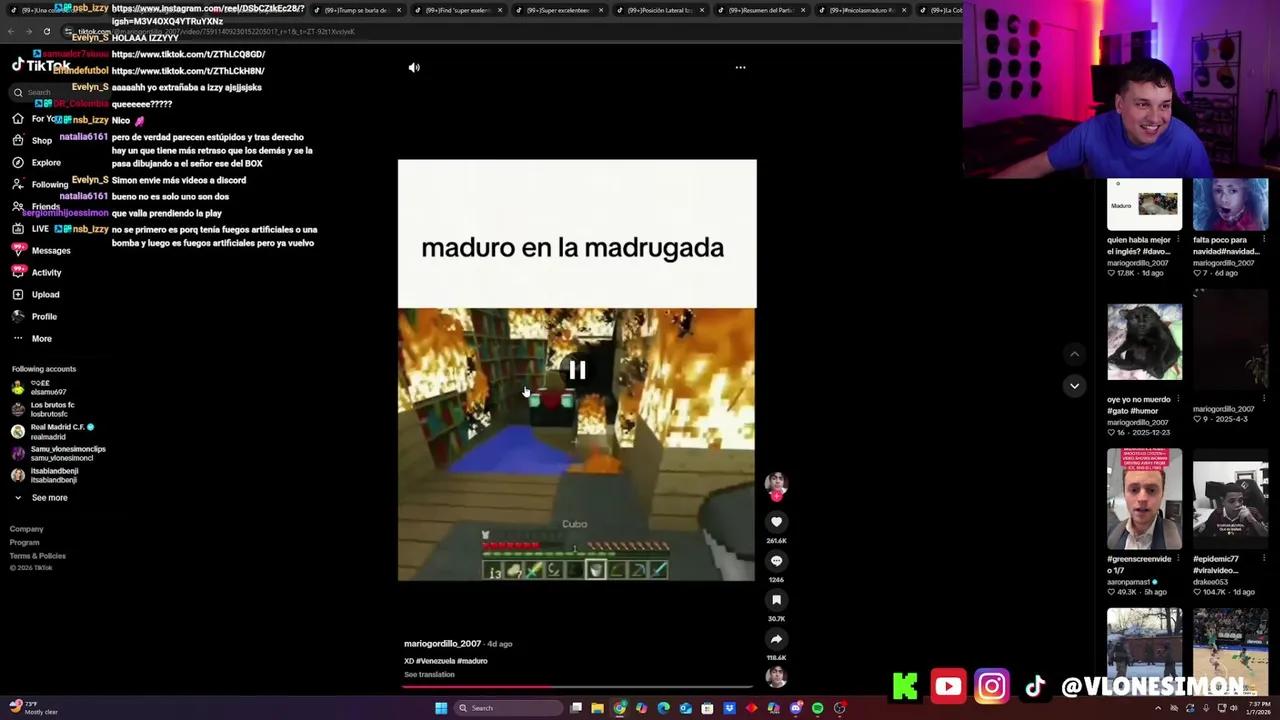This screenshot has width=1280, height=720.
Task: Open the Following feed in sidebar
Action: (x=40, y=184)
